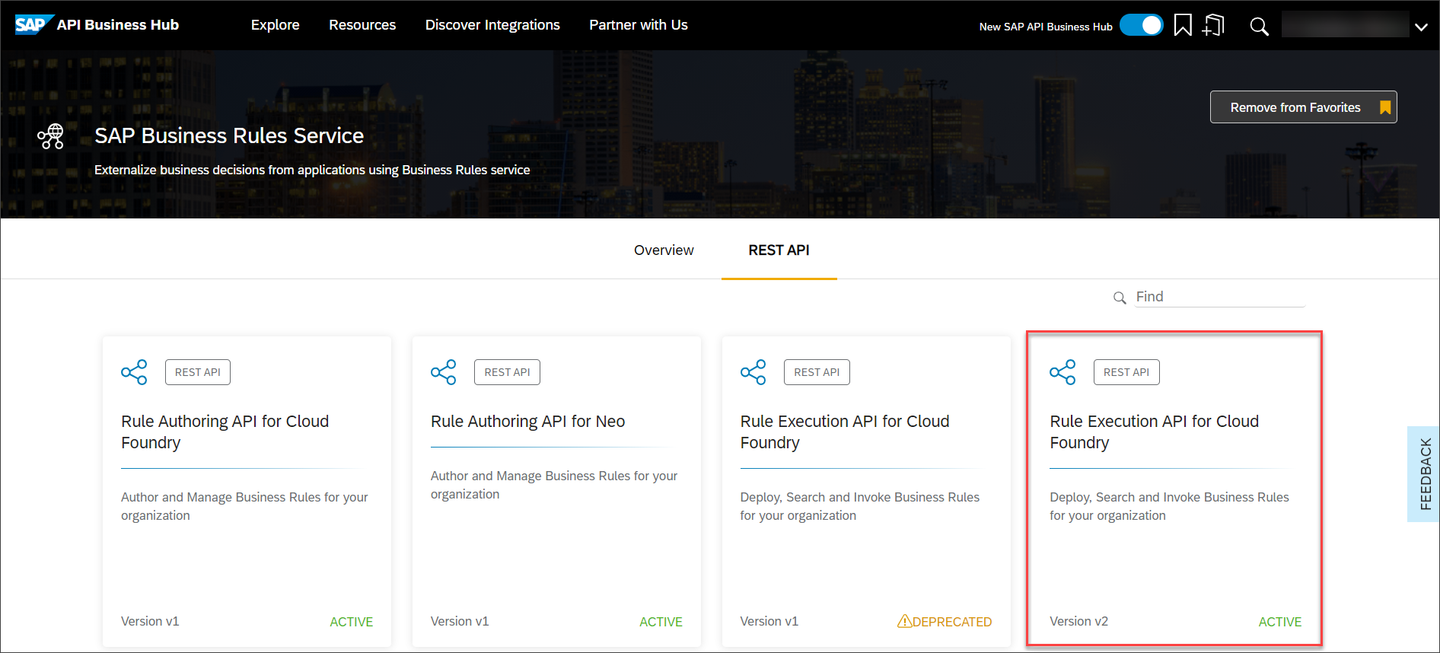Click the share icon on Rule Authoring API for Neo card
This screenshot has height=653, width=1440.
pos(444,372)
